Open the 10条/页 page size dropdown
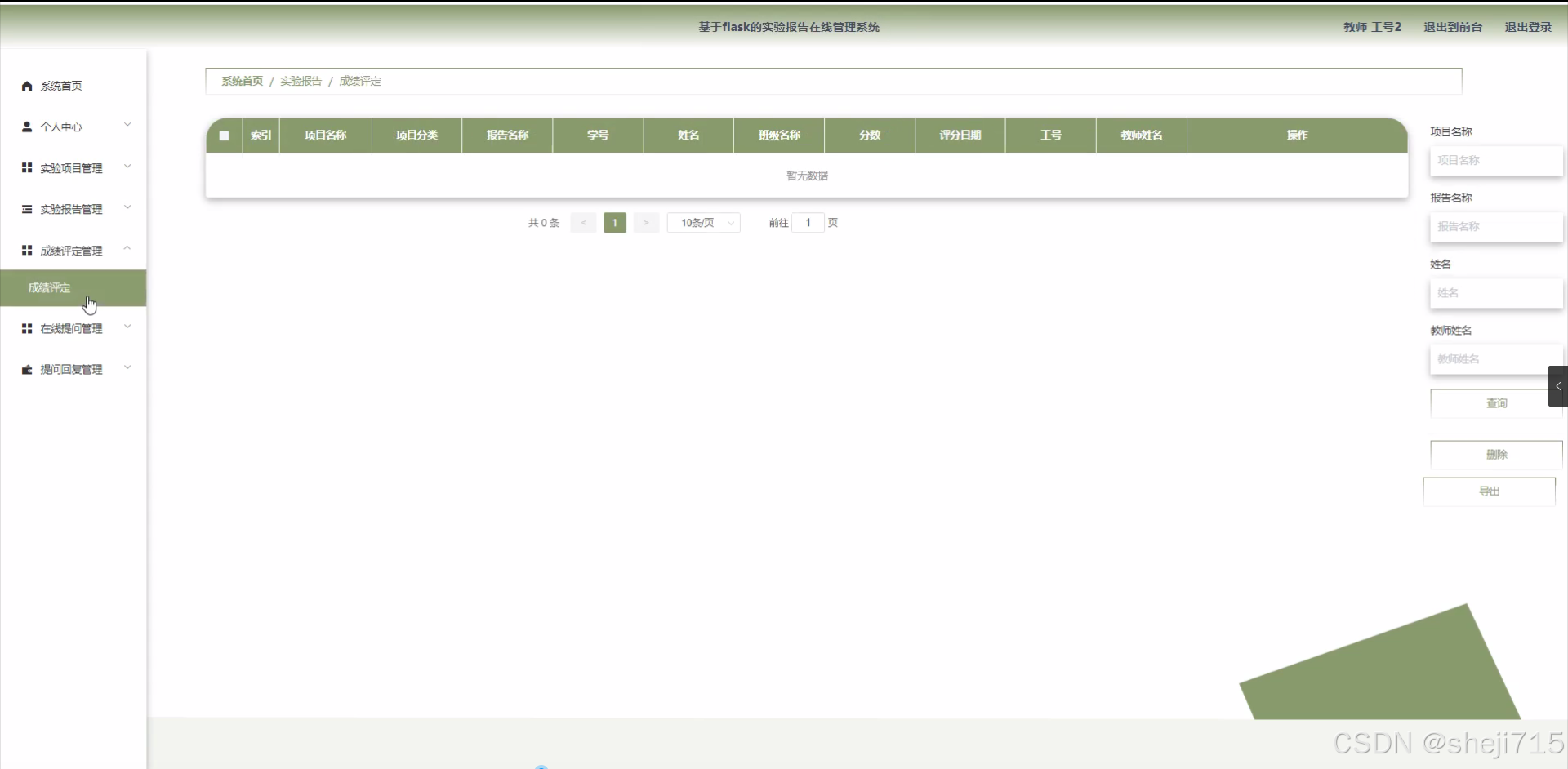 [x=704, y=223]
